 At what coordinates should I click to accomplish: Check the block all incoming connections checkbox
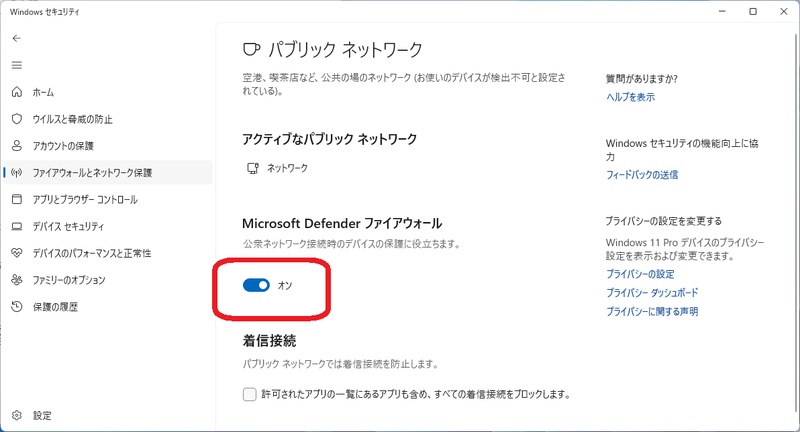click(250, 394)
